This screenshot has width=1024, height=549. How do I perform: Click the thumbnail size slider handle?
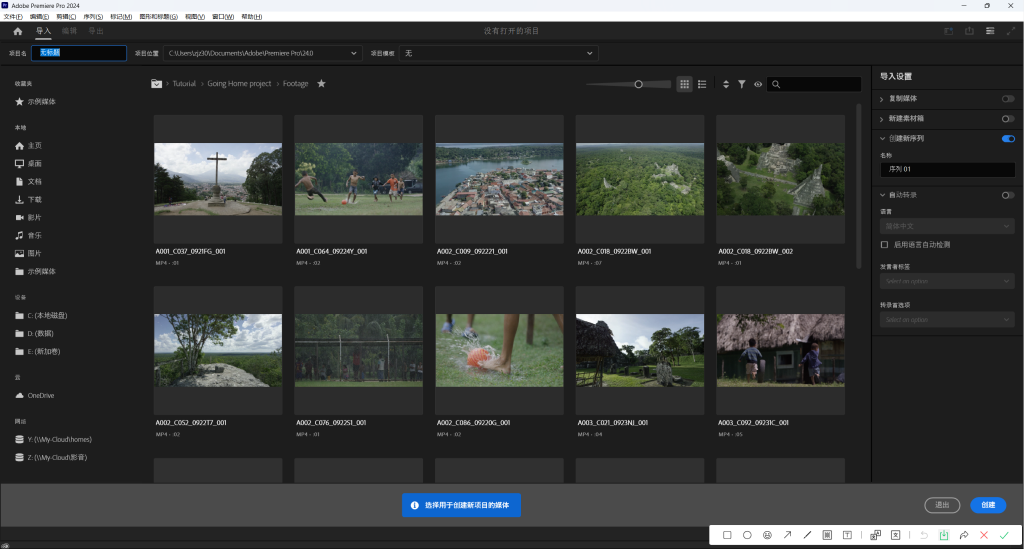(x=638, y=85)
